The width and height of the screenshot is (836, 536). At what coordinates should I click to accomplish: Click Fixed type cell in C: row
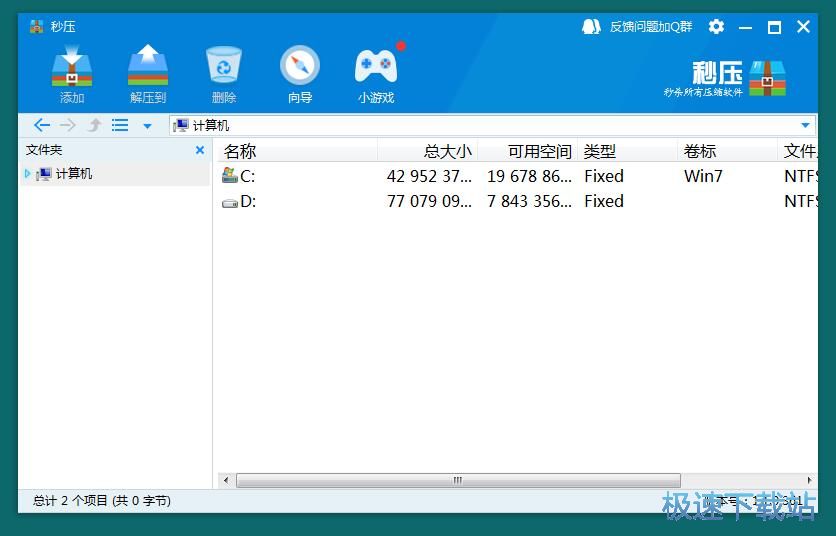tap(604, 176)
